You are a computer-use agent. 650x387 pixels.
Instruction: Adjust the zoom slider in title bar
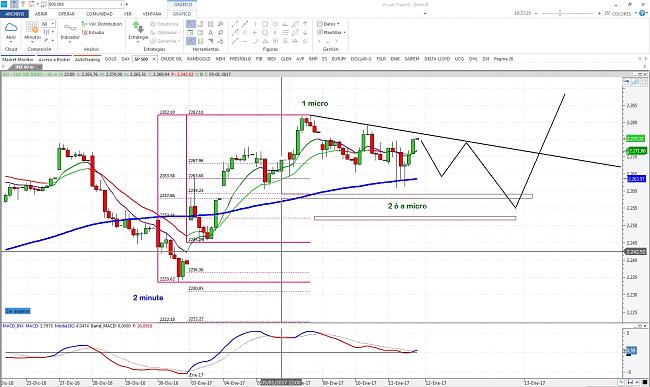coord(560,13)
